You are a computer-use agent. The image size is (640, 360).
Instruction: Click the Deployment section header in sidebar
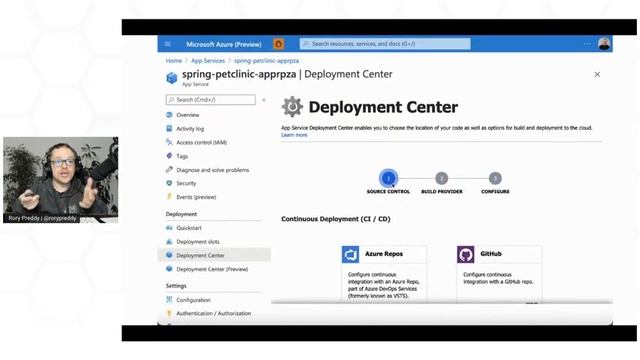coord(181,214)
